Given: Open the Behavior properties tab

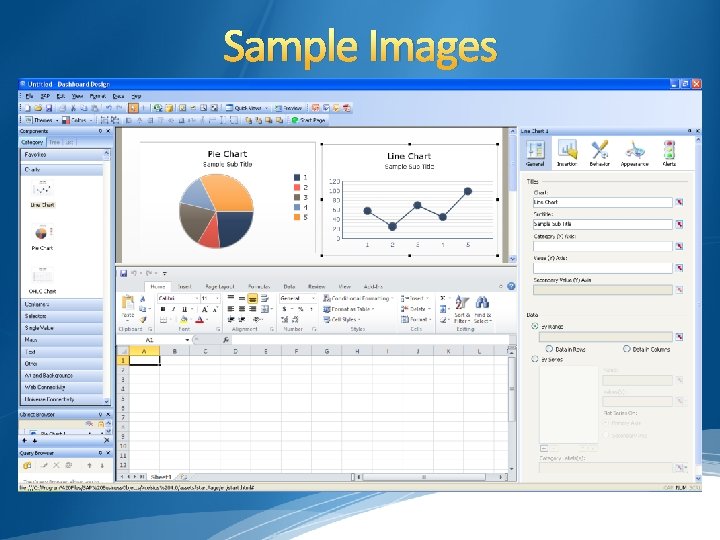Looking at the screenshot, I should click(600, 154).
